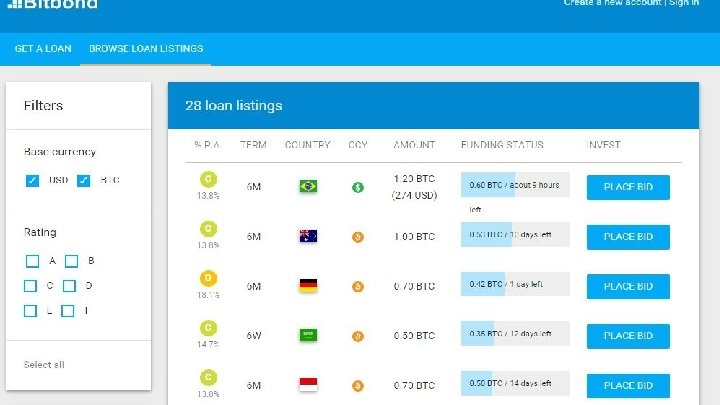Screen dimensions: 720x405
Task: Check the rating E checkbox
Action: pos(30,311)
